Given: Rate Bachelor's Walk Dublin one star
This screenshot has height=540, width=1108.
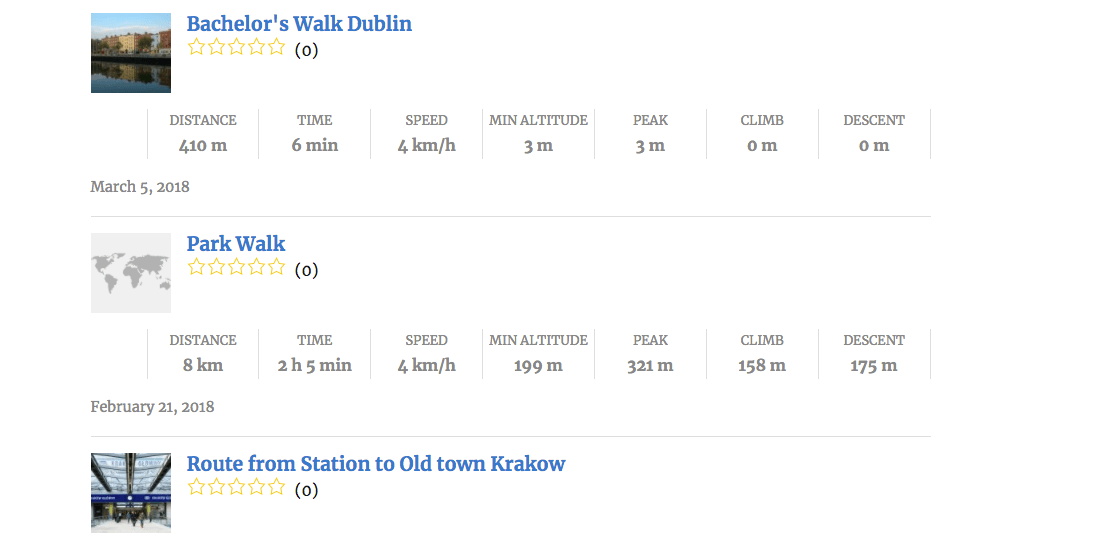Looking at the screenshot, I should click(197, 47).
